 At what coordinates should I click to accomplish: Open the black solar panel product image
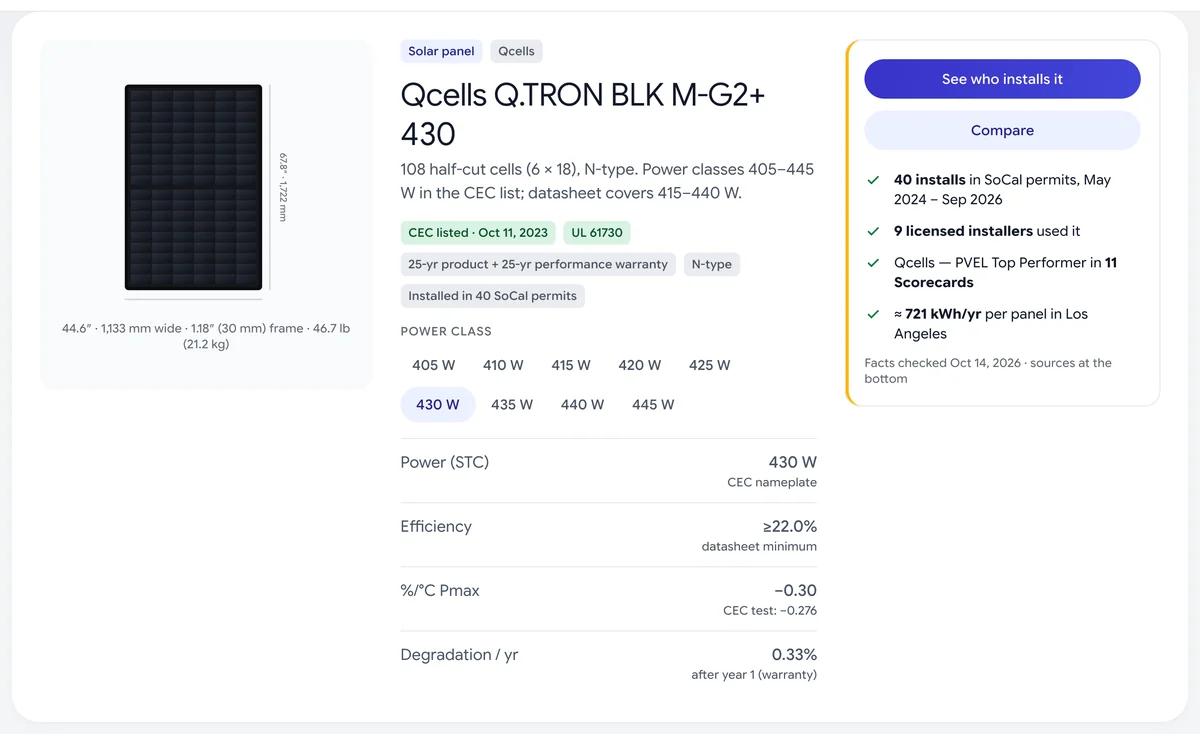click(193, 187)
